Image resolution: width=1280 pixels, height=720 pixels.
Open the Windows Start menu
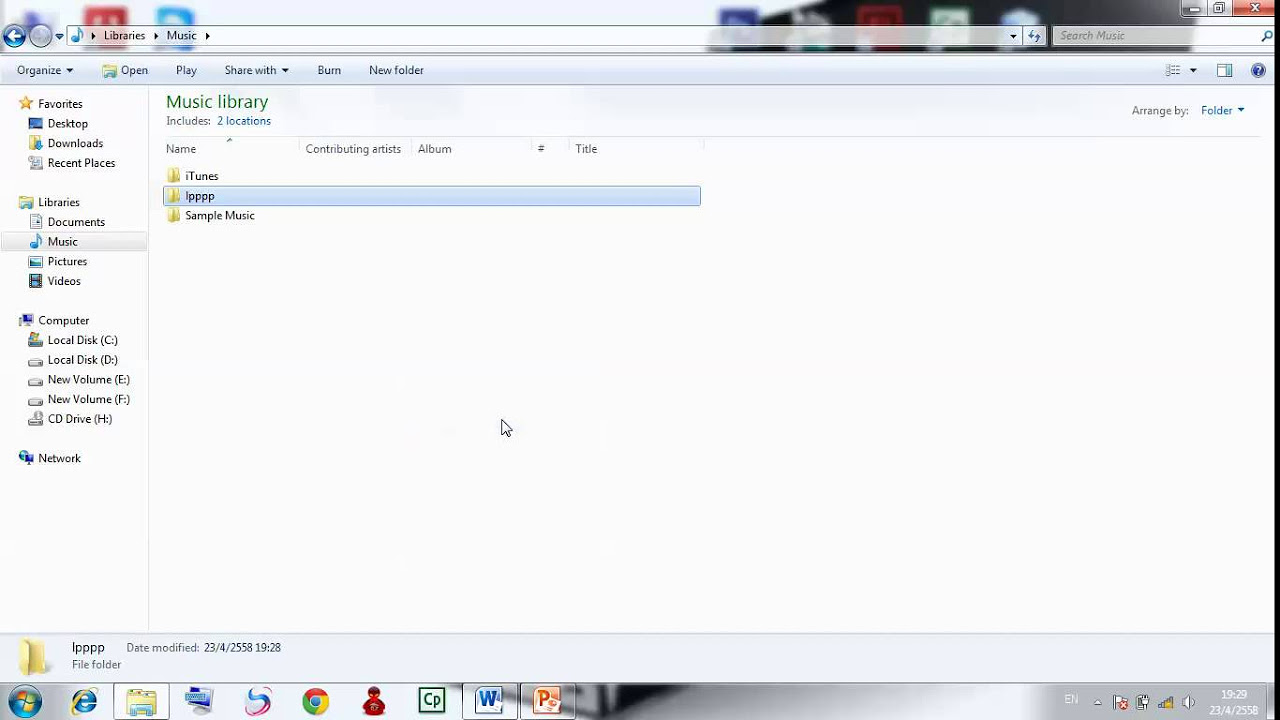pyautogui.click(x=24, y=701)
